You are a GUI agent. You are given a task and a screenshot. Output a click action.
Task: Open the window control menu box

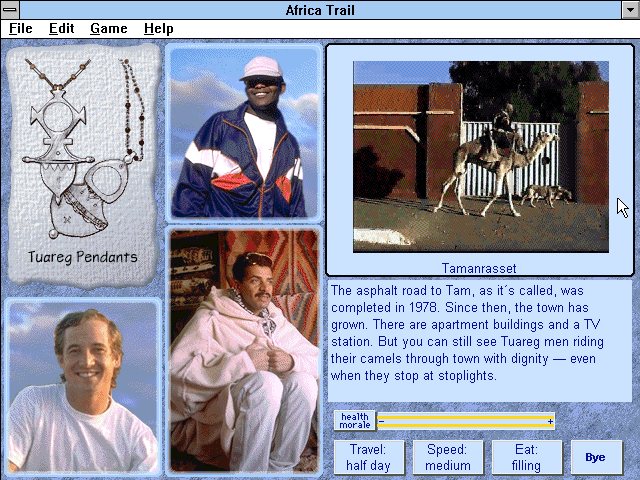[10, 9]
